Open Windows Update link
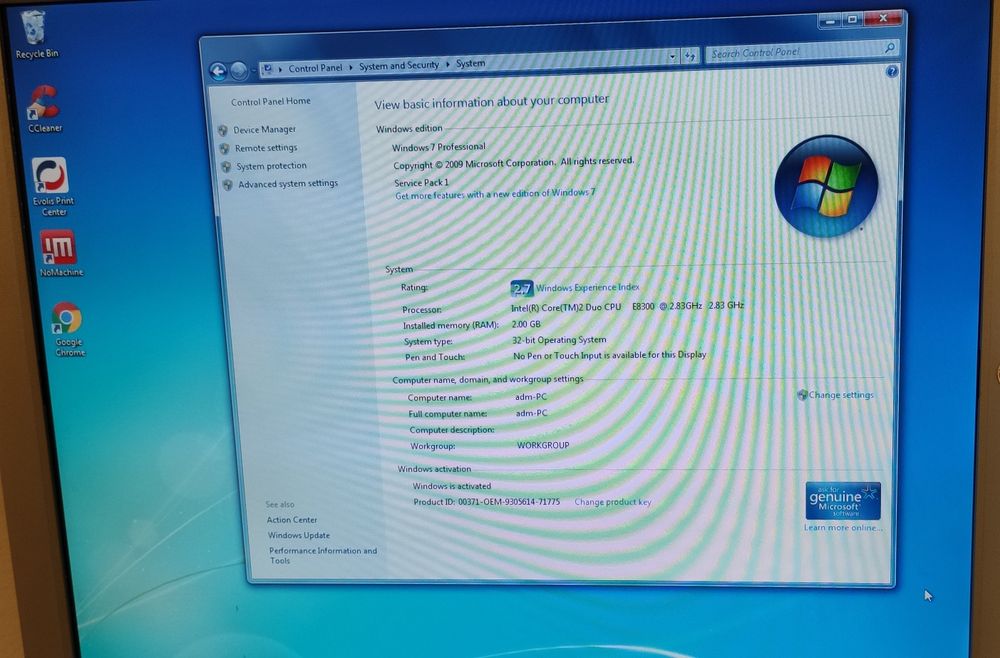1000x658 pixels. pos(298,536)
